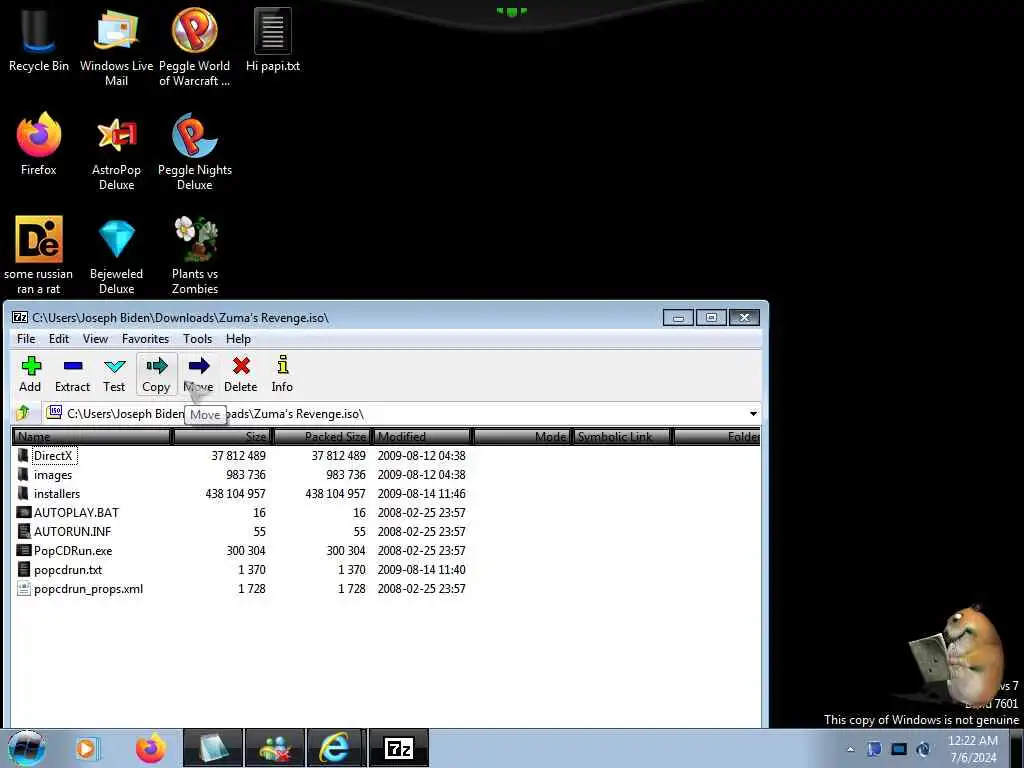Sort by the Size column header

(x=222, y=436)
